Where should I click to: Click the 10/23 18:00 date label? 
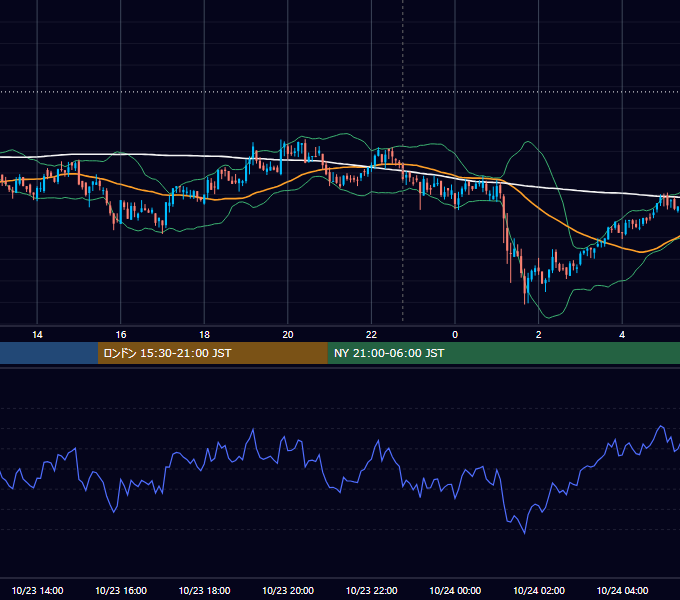[x=204, y=590]
